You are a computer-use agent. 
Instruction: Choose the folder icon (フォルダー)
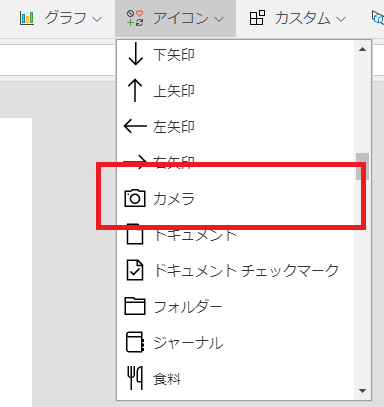pyautogui.click(x=235, y=306)
